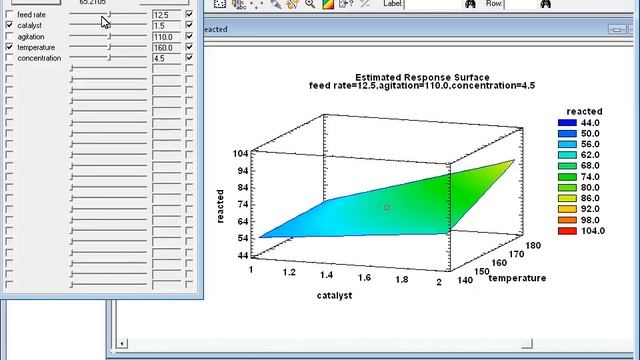Click the agitation slider handle
Image resolution: width=640 pixels, height=360 pixels.
[x=109, y=36]
